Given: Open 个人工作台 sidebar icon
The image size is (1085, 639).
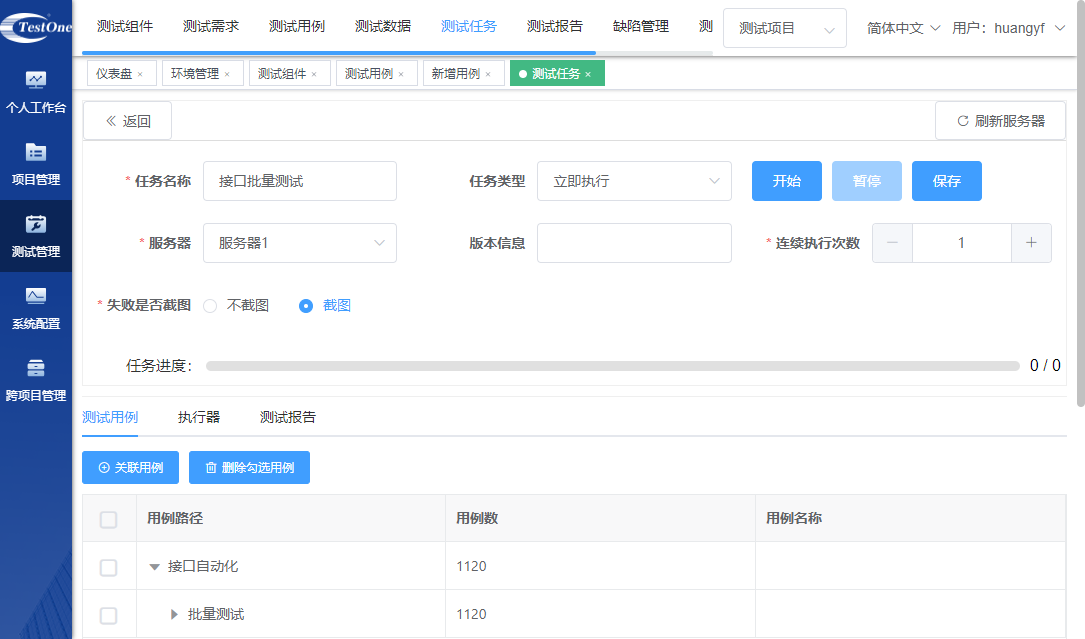Looking at the screenshot, I should 36,81.
